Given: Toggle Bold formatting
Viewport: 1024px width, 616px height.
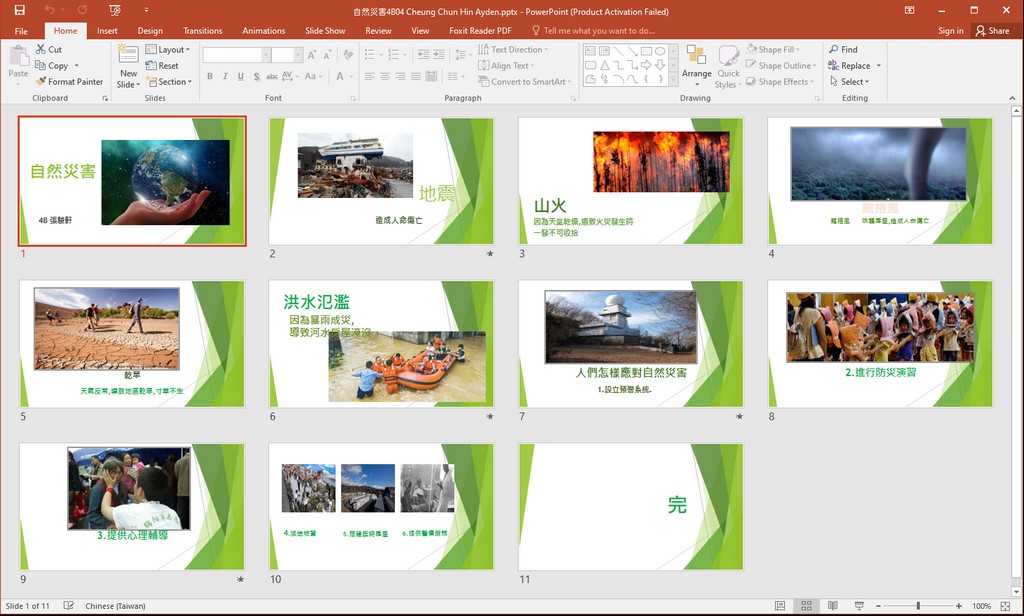Looking at the screenshot, I should click(210, 76).
